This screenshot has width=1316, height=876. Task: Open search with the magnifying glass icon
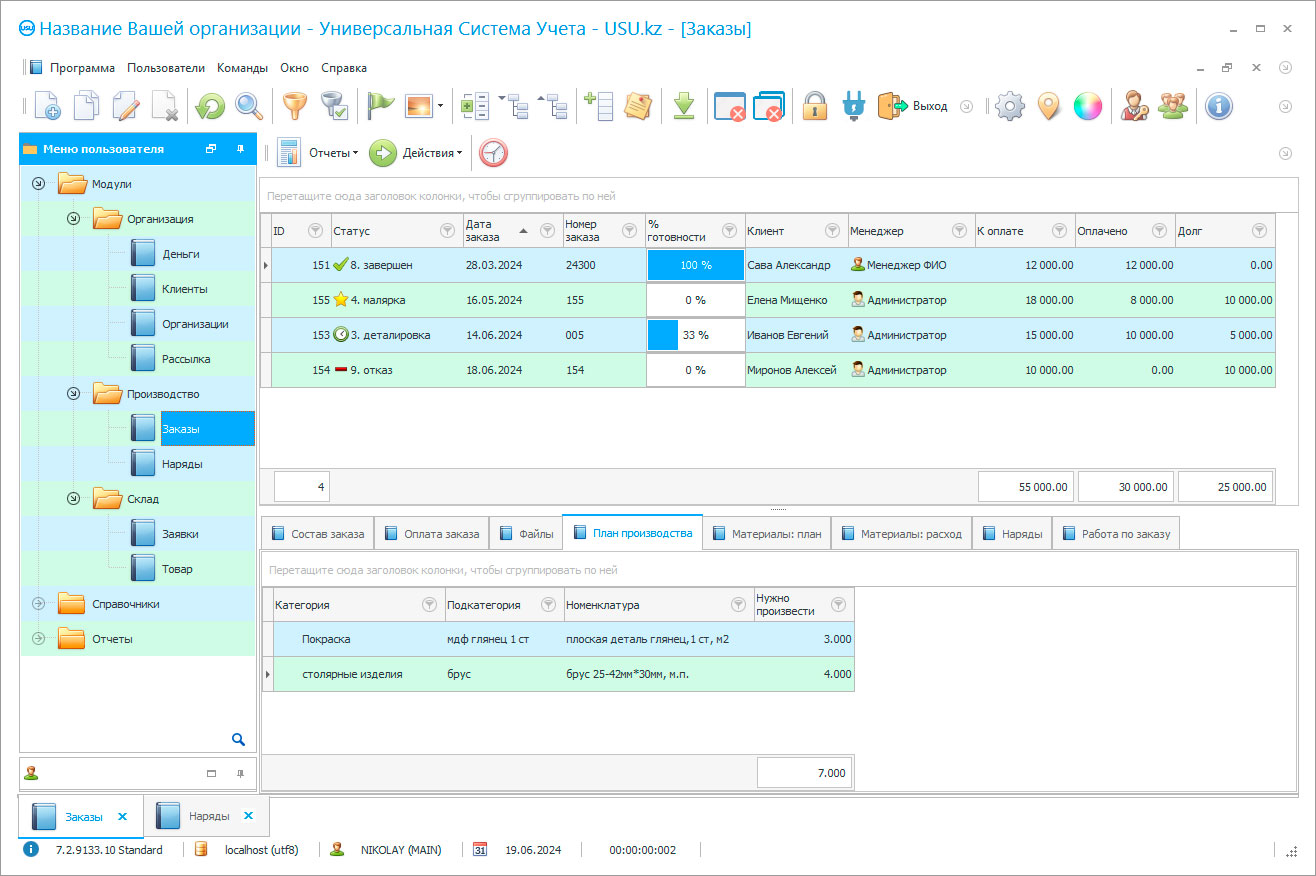point(249,106)
